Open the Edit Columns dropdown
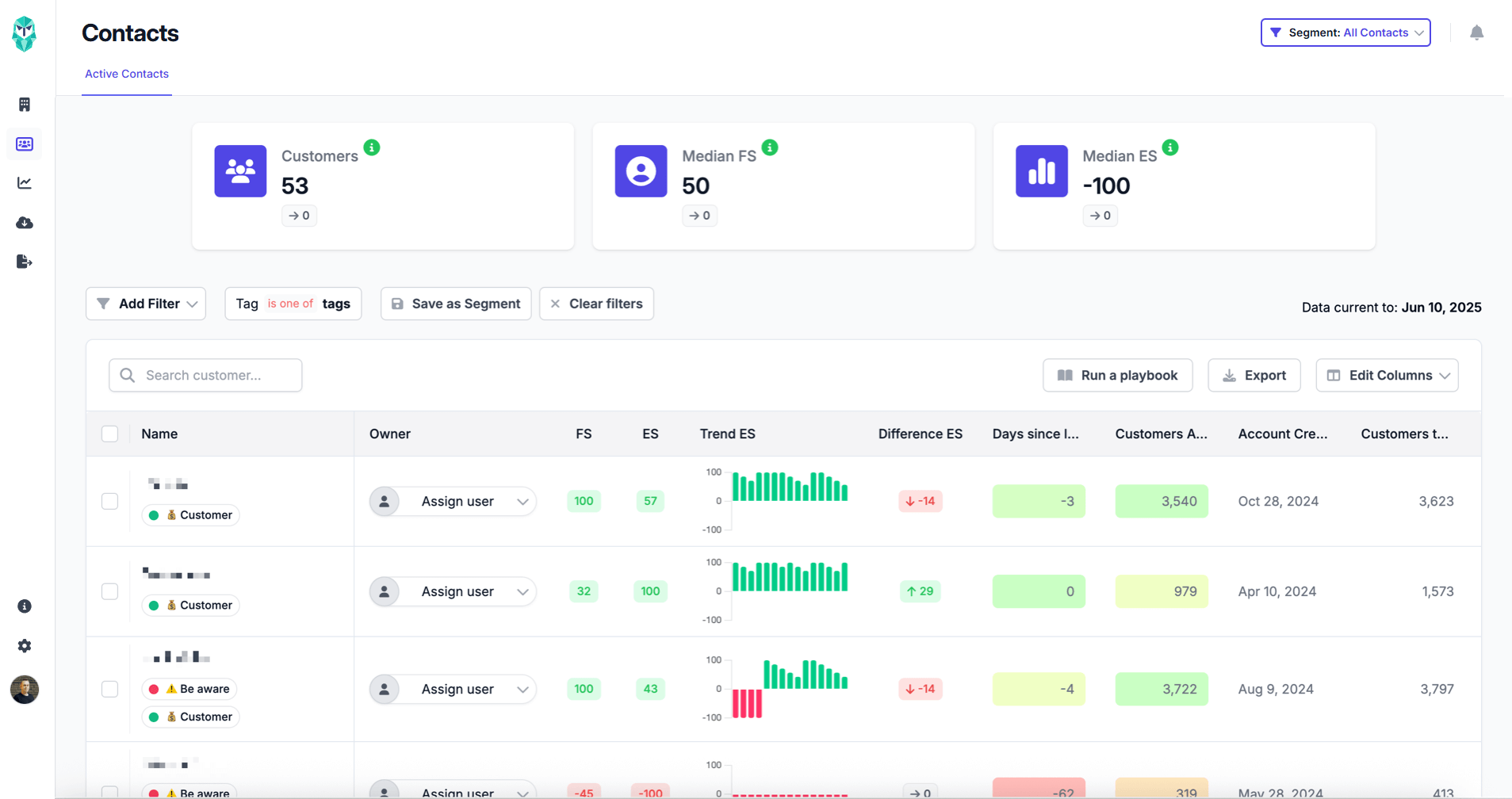This screenshot has width=1512, height=799. click(x=1387, y=375)
